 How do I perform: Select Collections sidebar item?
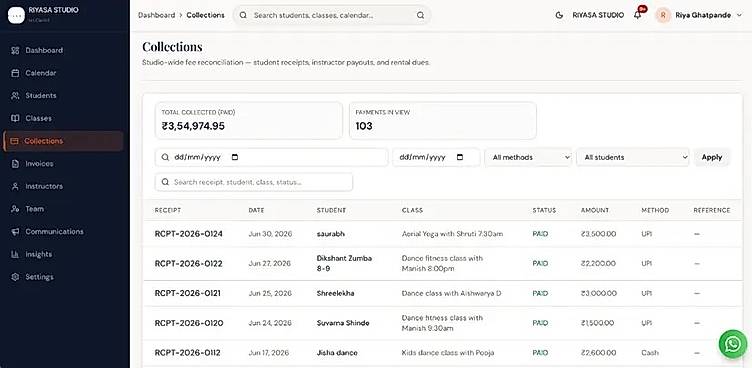point(63,141)
